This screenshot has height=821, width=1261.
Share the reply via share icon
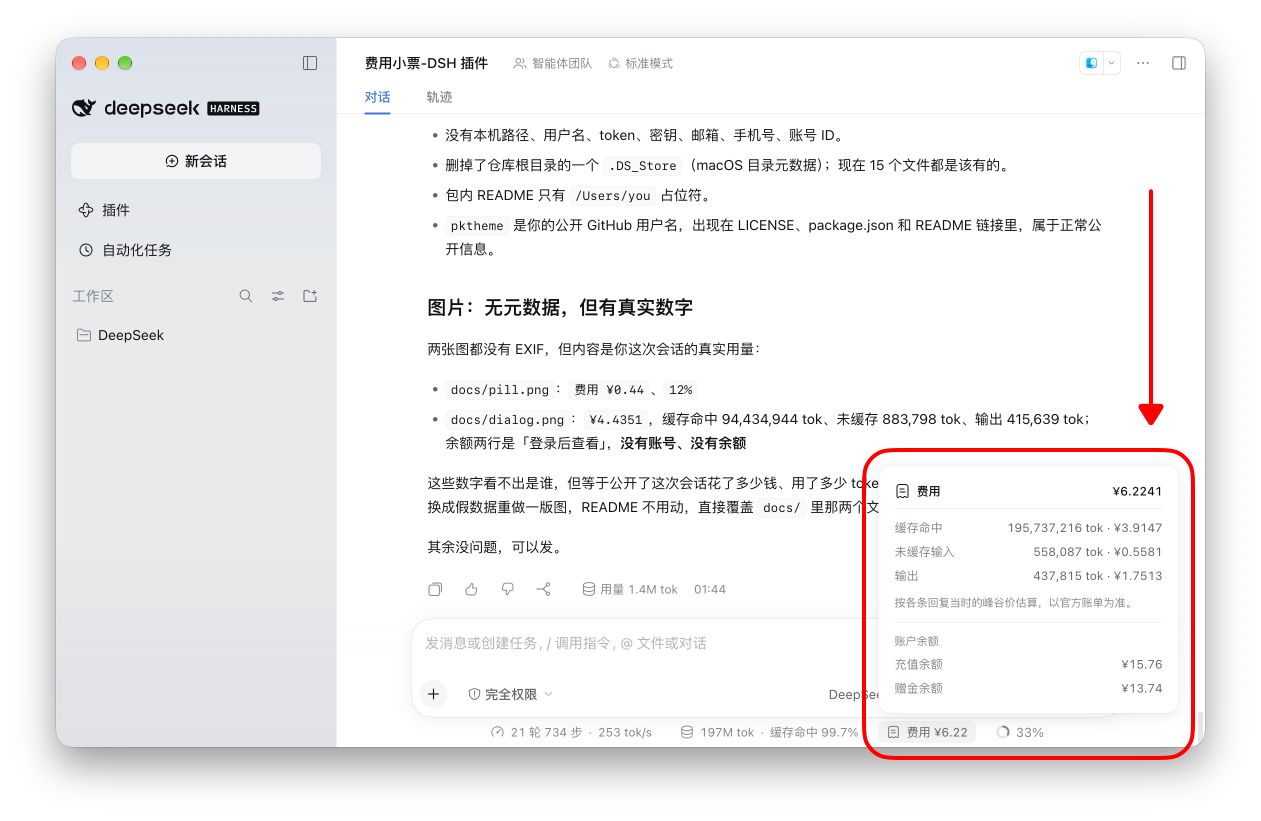[x=543, y=589]
